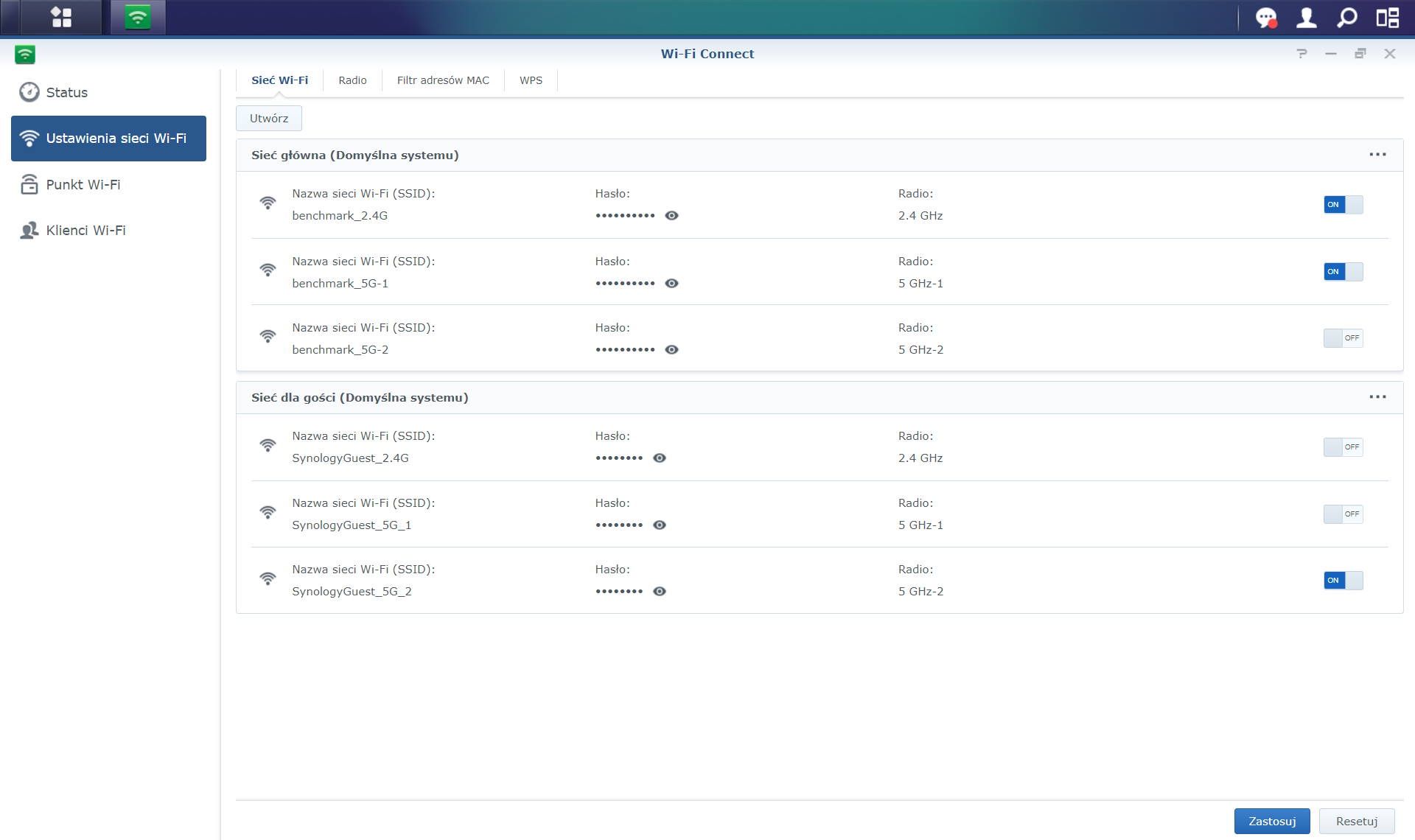The width and height of the screenshot is (1415, 840).
Task: Open more options for Sieć główna
Action: click(x=1377, y=155)
